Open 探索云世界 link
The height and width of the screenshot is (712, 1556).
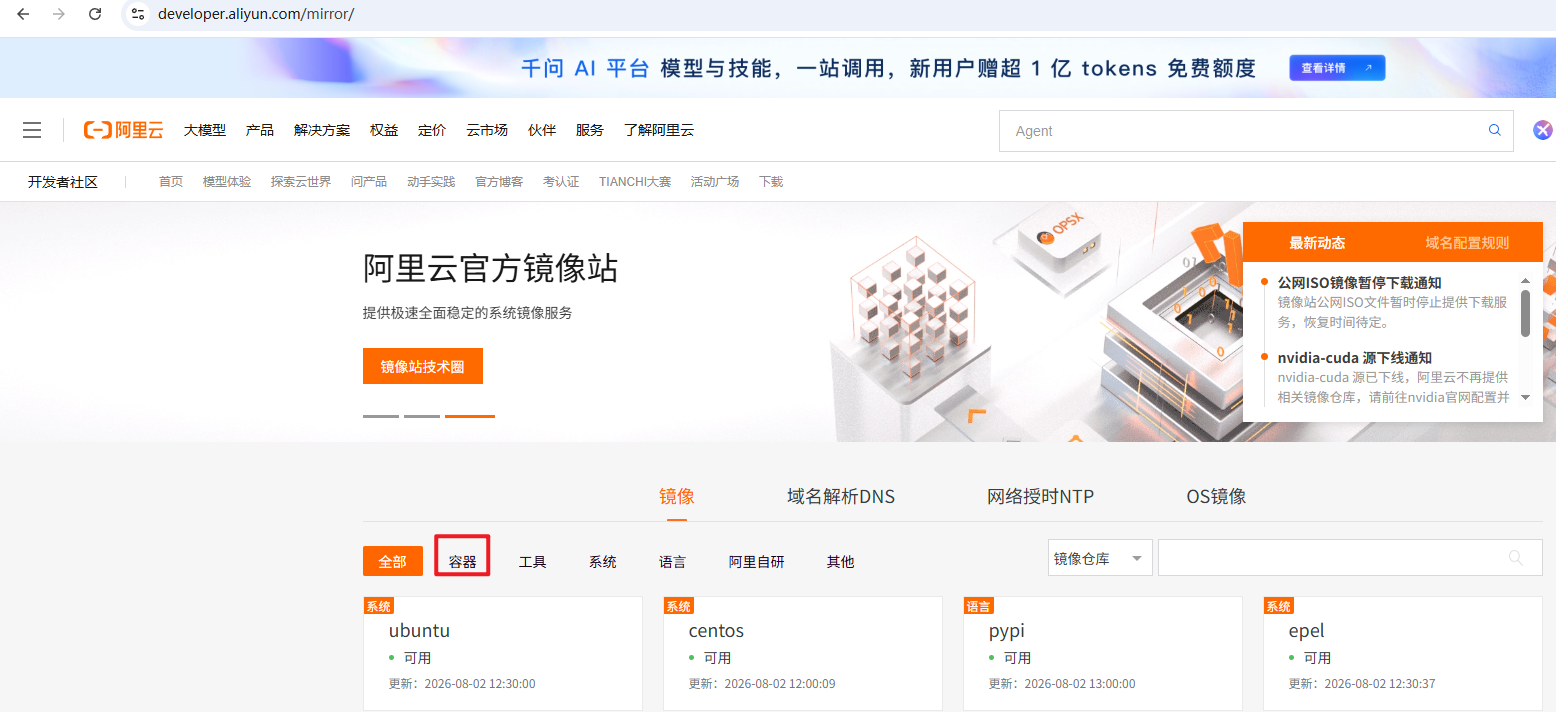(301, 182)
